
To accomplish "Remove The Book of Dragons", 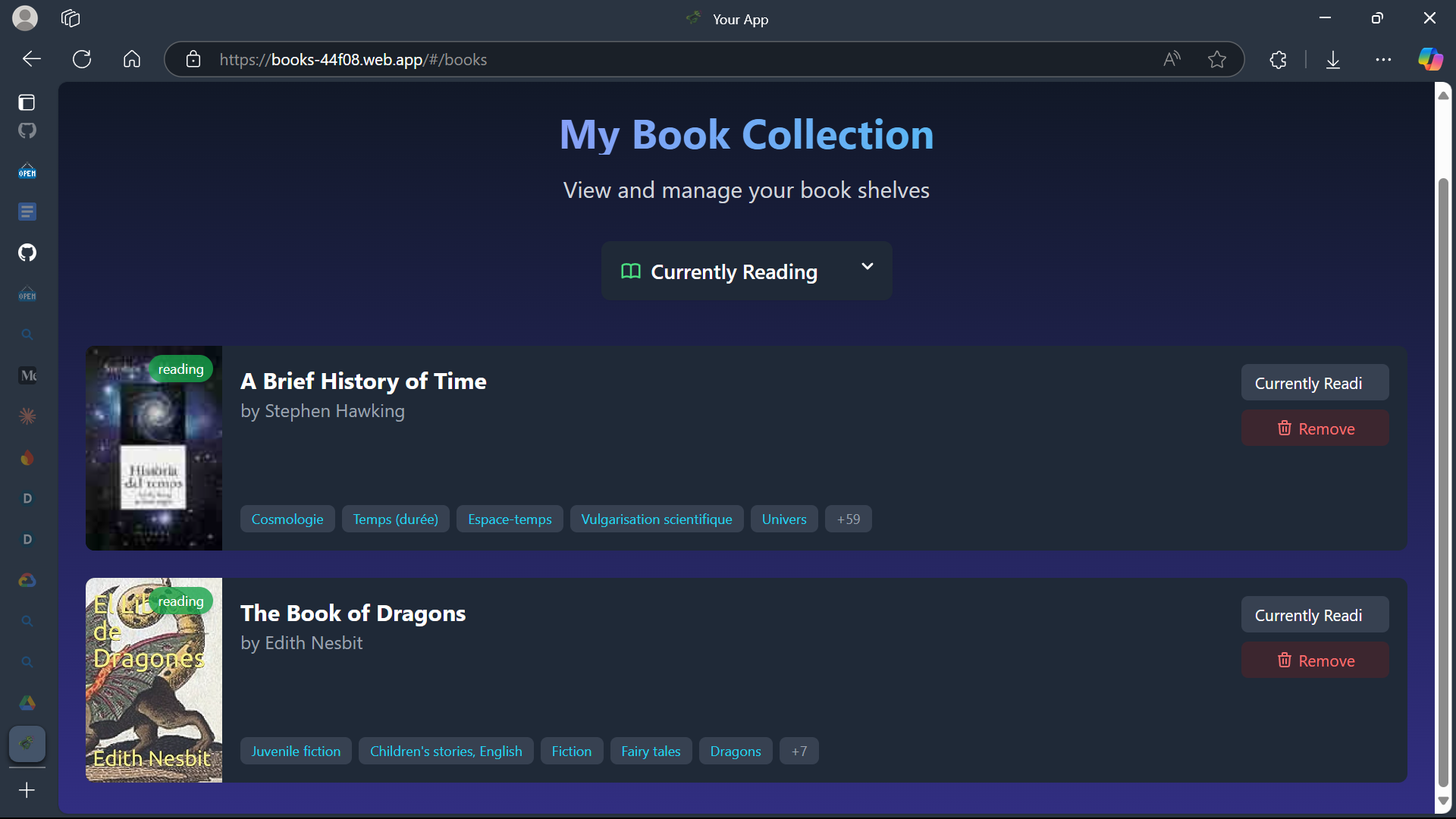I will tap(1314, 661).
